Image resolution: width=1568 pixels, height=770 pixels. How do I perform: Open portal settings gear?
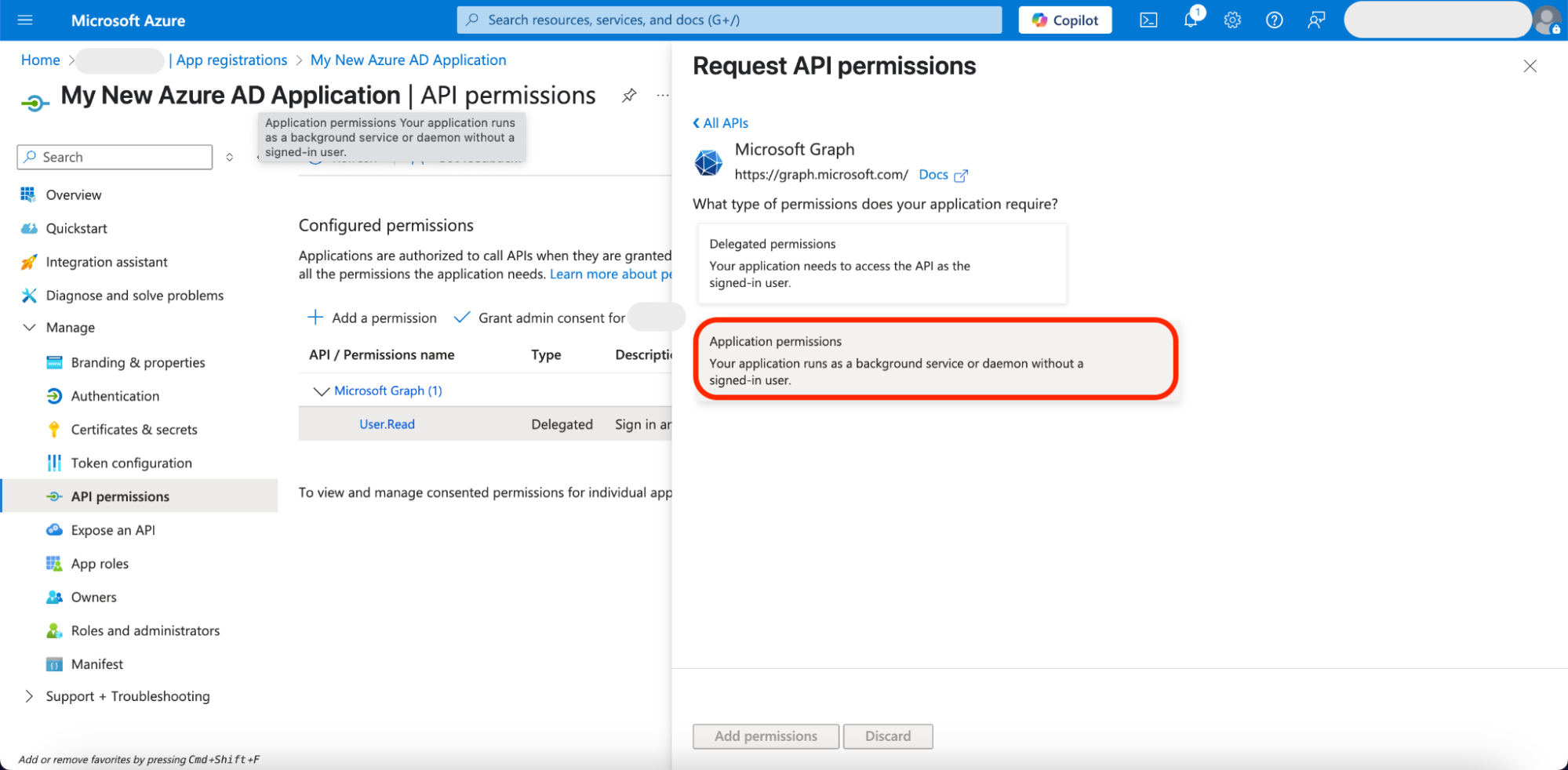[1232, 20]
